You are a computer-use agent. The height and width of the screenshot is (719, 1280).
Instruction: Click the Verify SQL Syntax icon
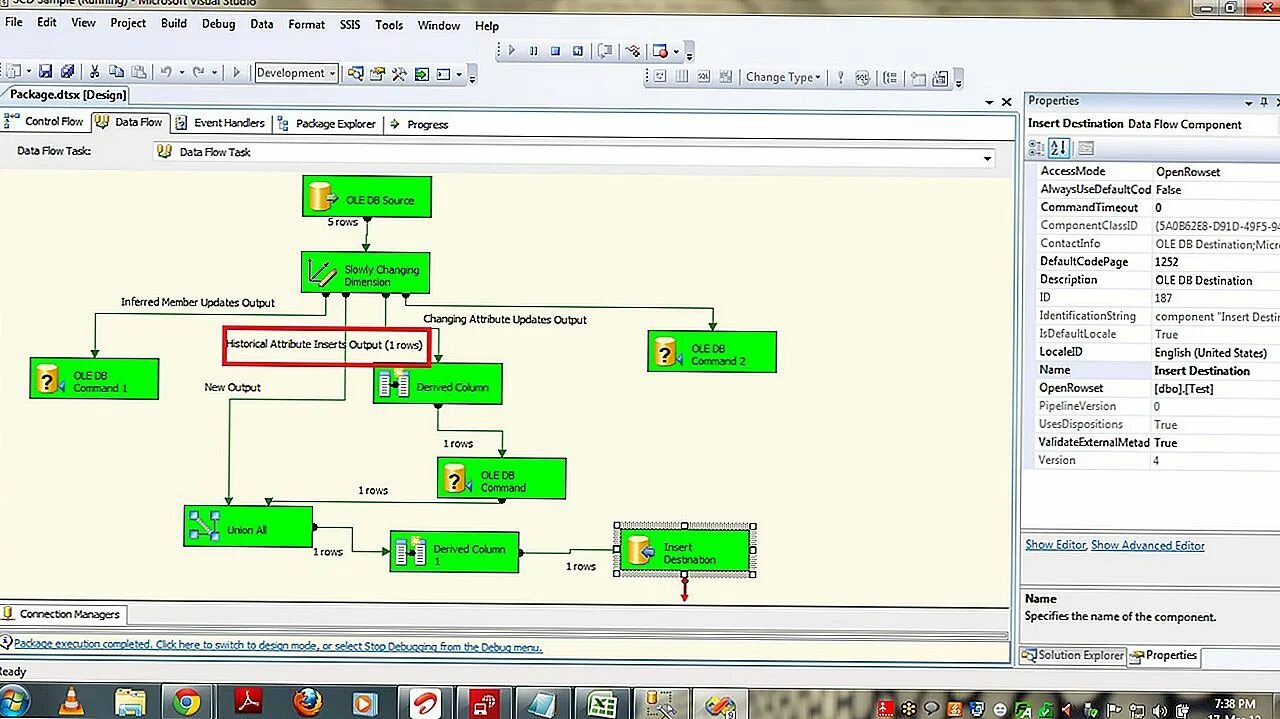(863, 77)
